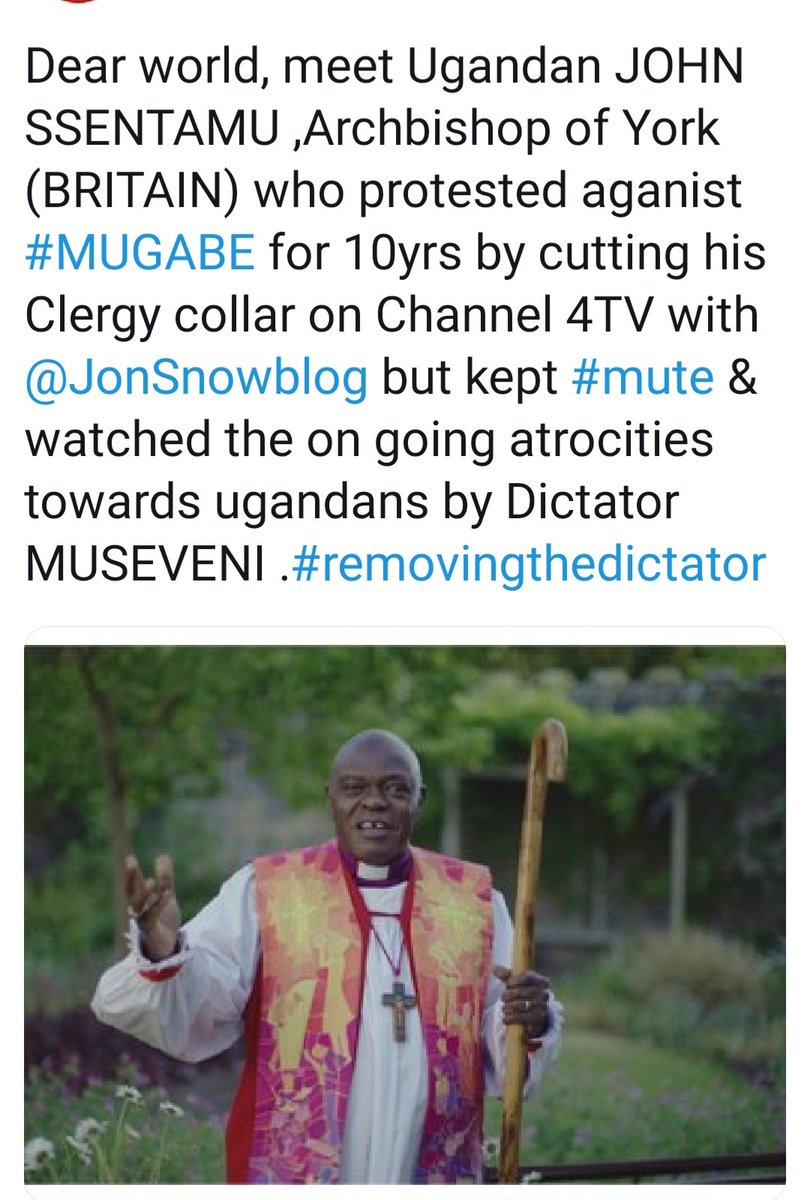Tap the archbishop's face in the photo
The image size is (810, 1200).
(377, 796)
